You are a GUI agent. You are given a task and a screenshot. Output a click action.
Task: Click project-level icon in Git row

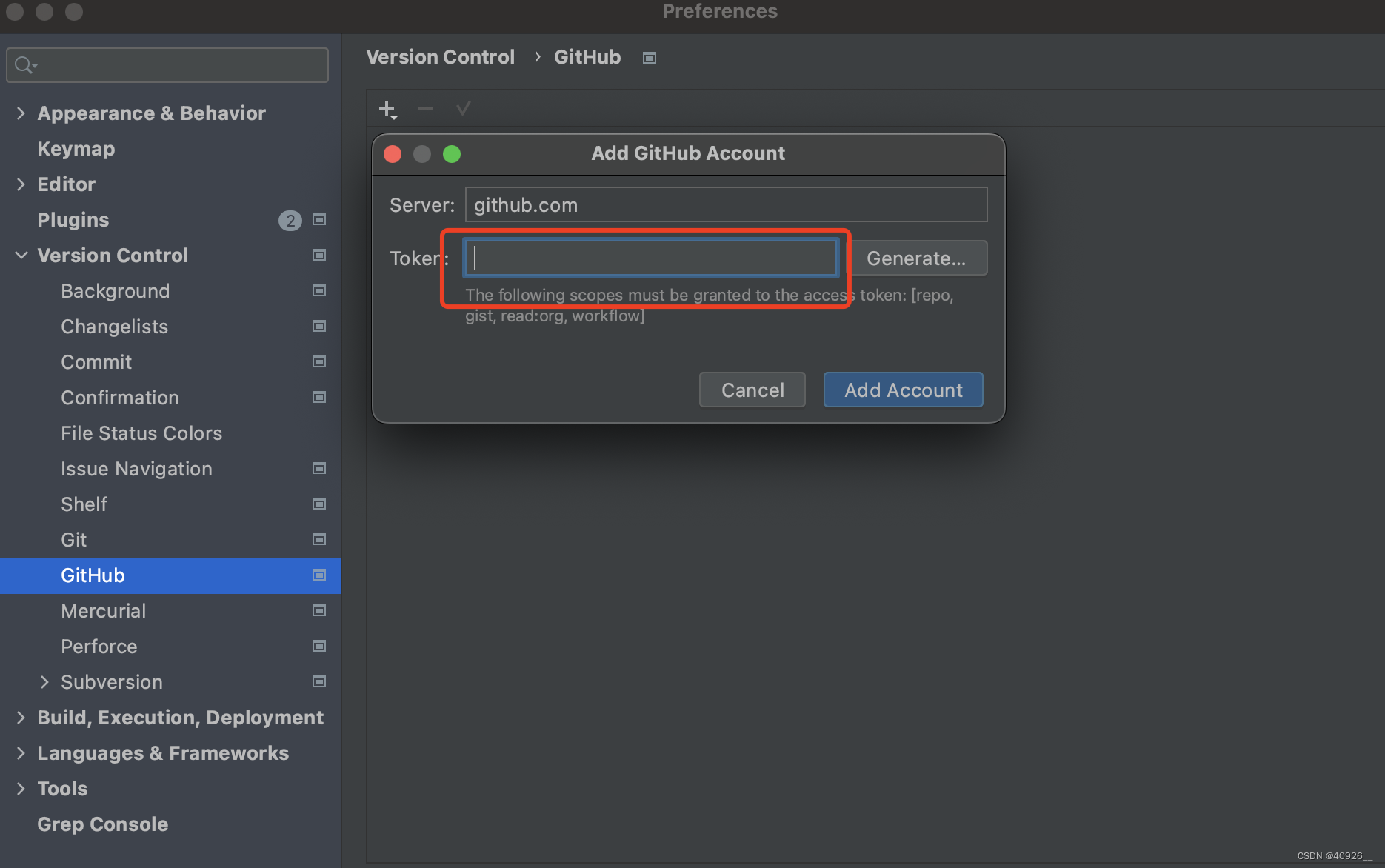[319, 539]
